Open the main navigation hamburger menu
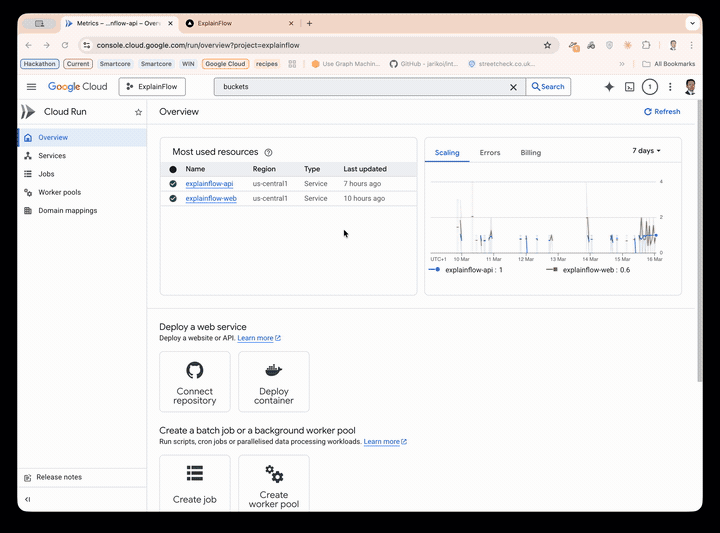Screen dimensions: 720x533 (x=31, y=87)
